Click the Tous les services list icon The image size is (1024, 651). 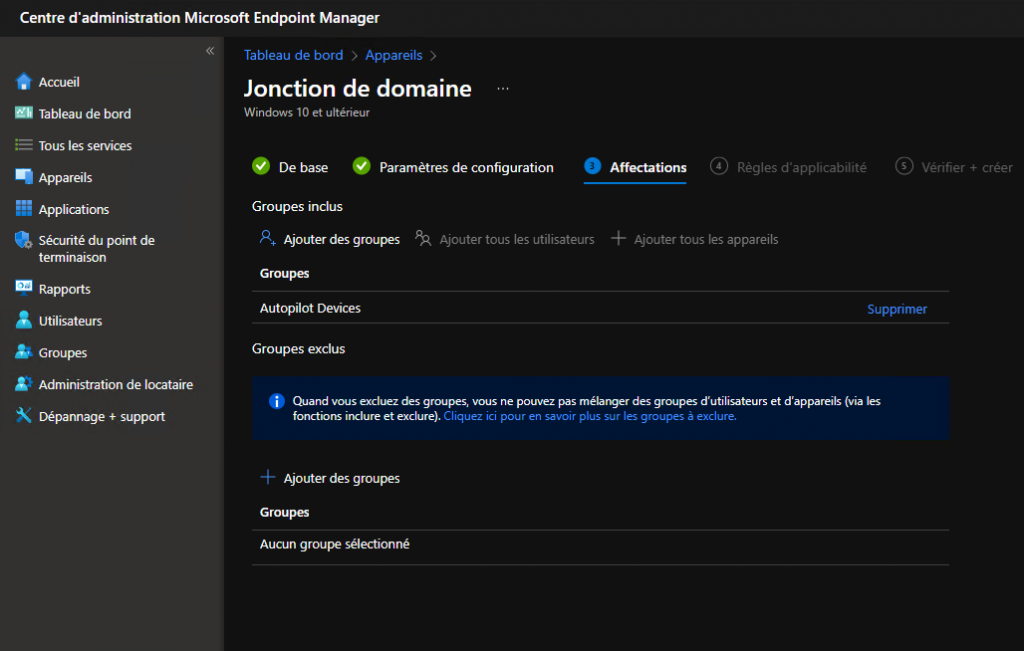click(x=24, y=145)
